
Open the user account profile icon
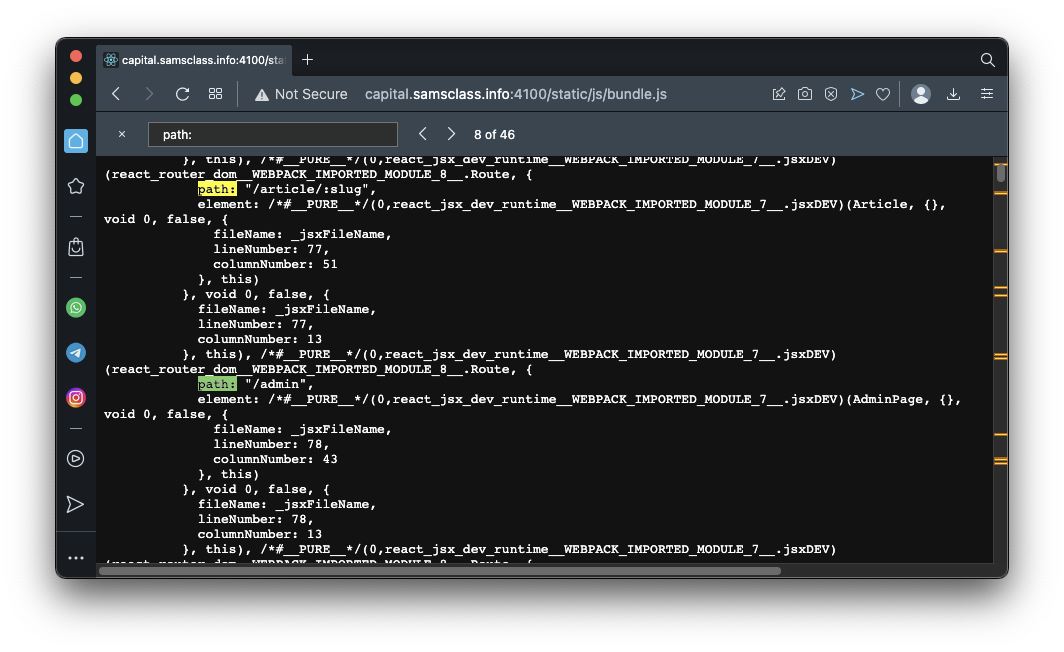click(921, 94)
